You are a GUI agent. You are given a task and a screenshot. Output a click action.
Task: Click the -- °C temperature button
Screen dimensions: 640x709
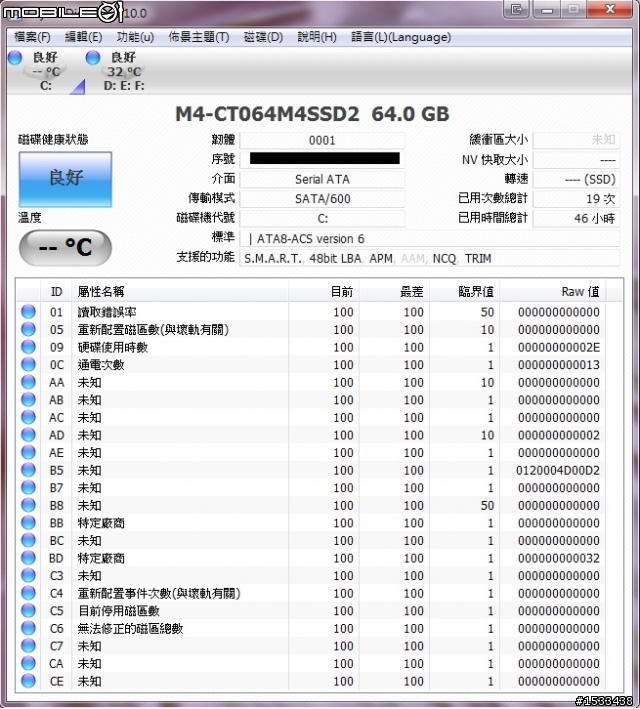65,247
